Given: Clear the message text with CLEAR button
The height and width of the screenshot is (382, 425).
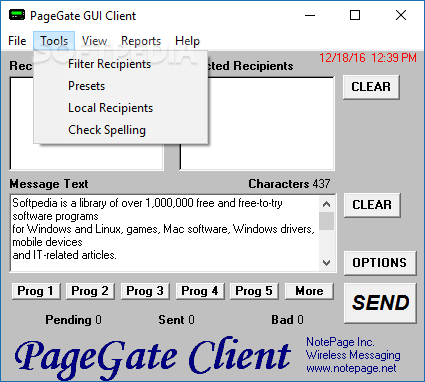Looking at the screenshot, I should [372, 205].
